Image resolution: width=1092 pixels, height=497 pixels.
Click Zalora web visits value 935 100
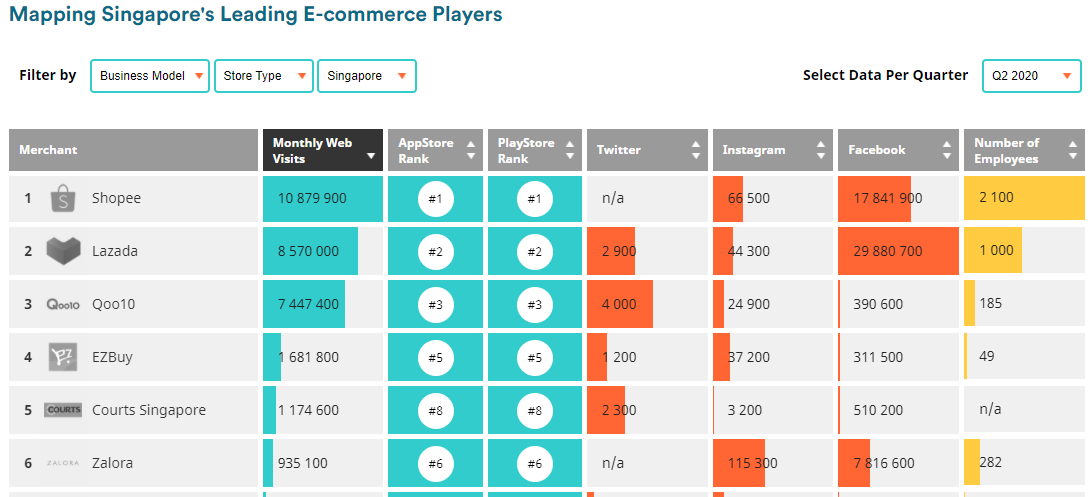point(302,463)
